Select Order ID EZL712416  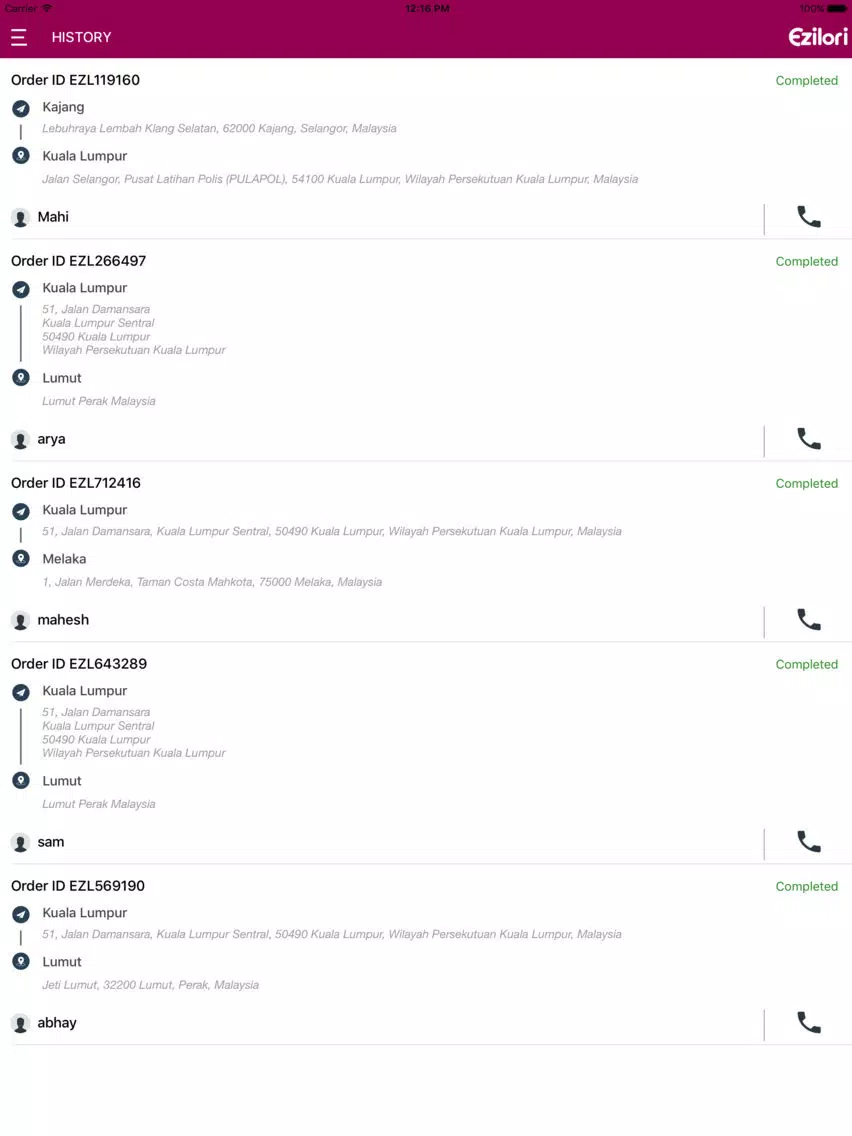click(76, 483)
